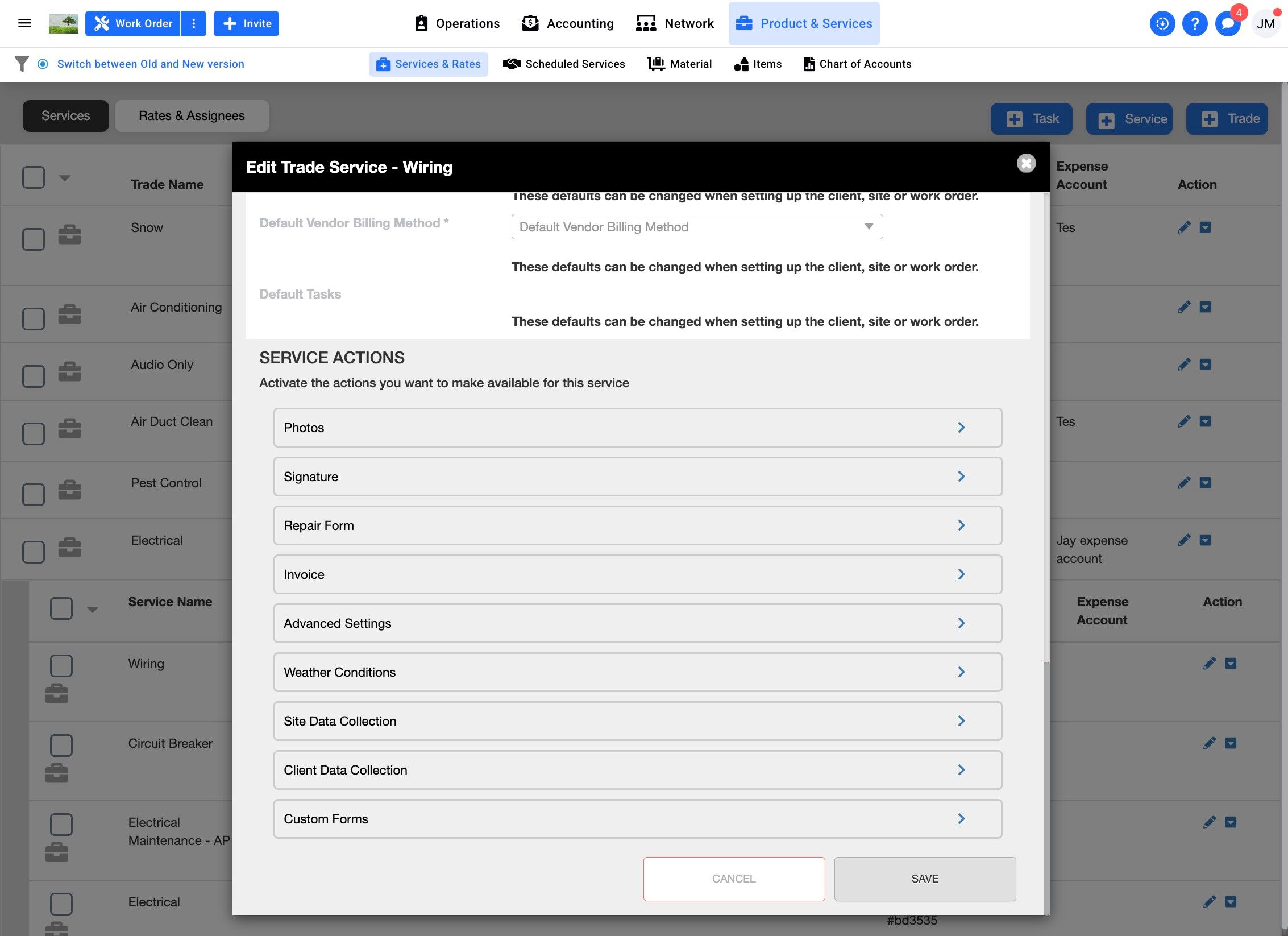Click the edit pencil for Snow trade
Screen dimensions: 1288x936
pos(1184,227)
